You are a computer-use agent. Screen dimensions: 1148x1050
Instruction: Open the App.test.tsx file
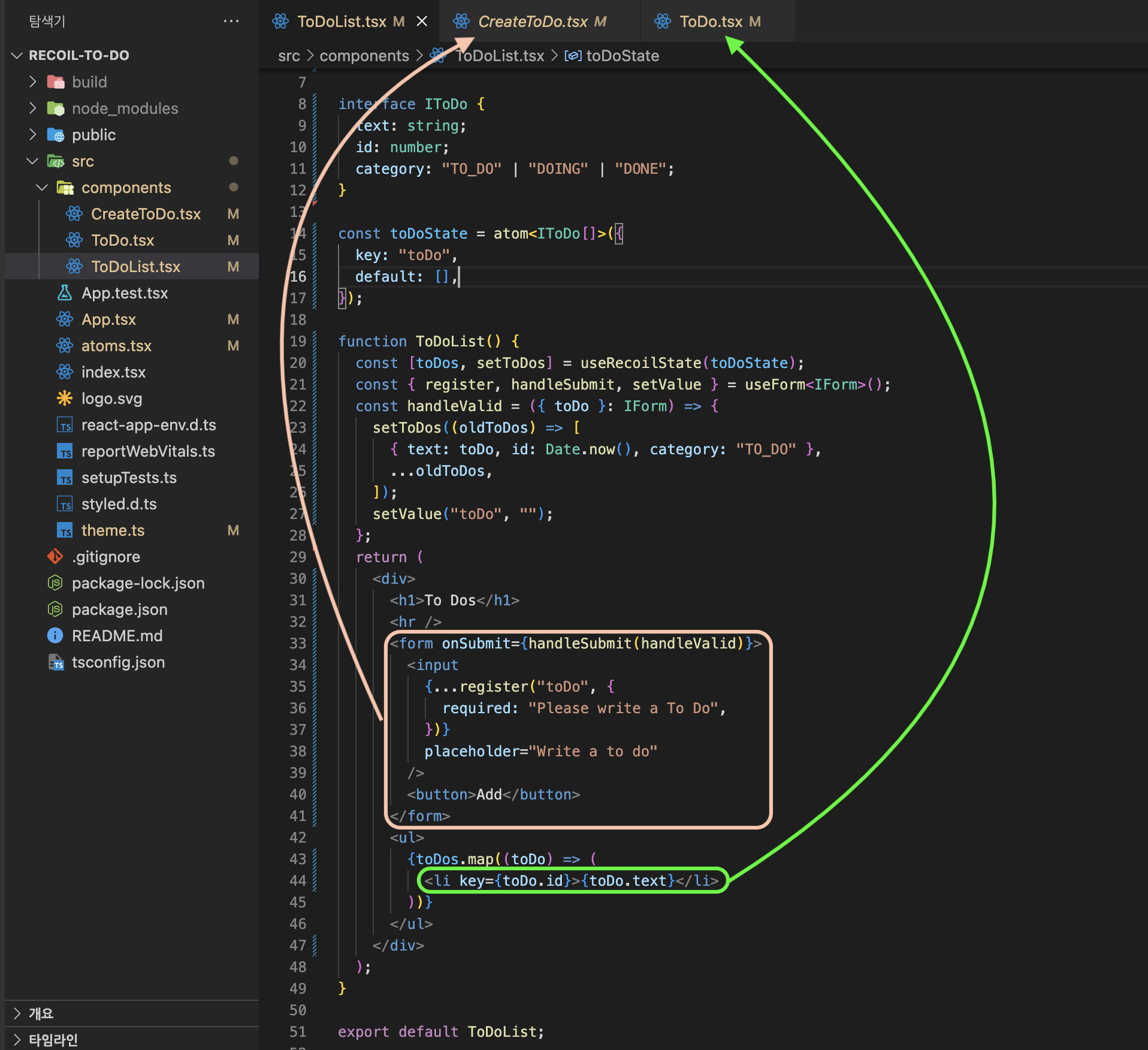tap(125, 293)
